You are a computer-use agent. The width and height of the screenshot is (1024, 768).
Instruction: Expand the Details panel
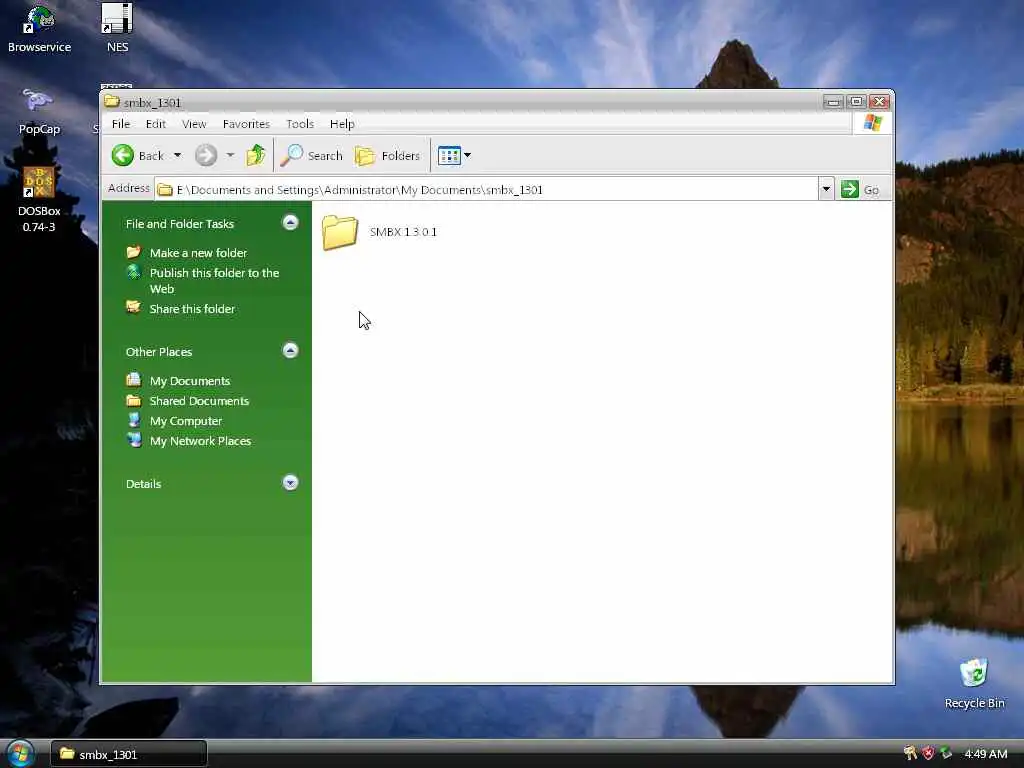point(290,483)
